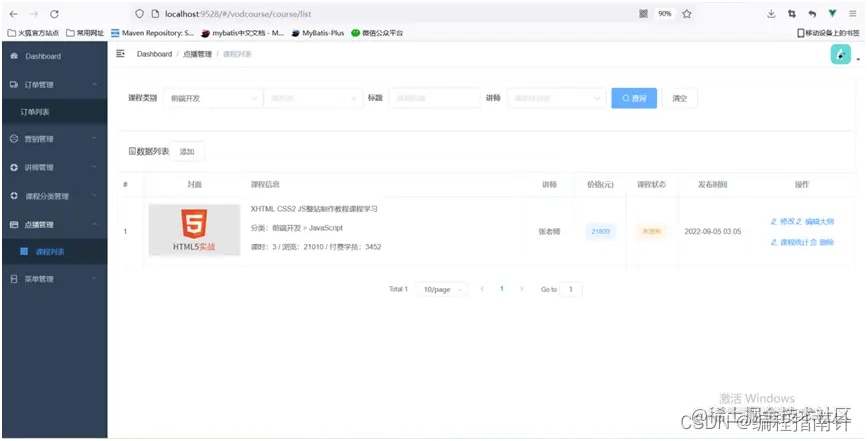Expand 讲师管理 using its chevron
This screenshot has width=867, height=441.
95,167
